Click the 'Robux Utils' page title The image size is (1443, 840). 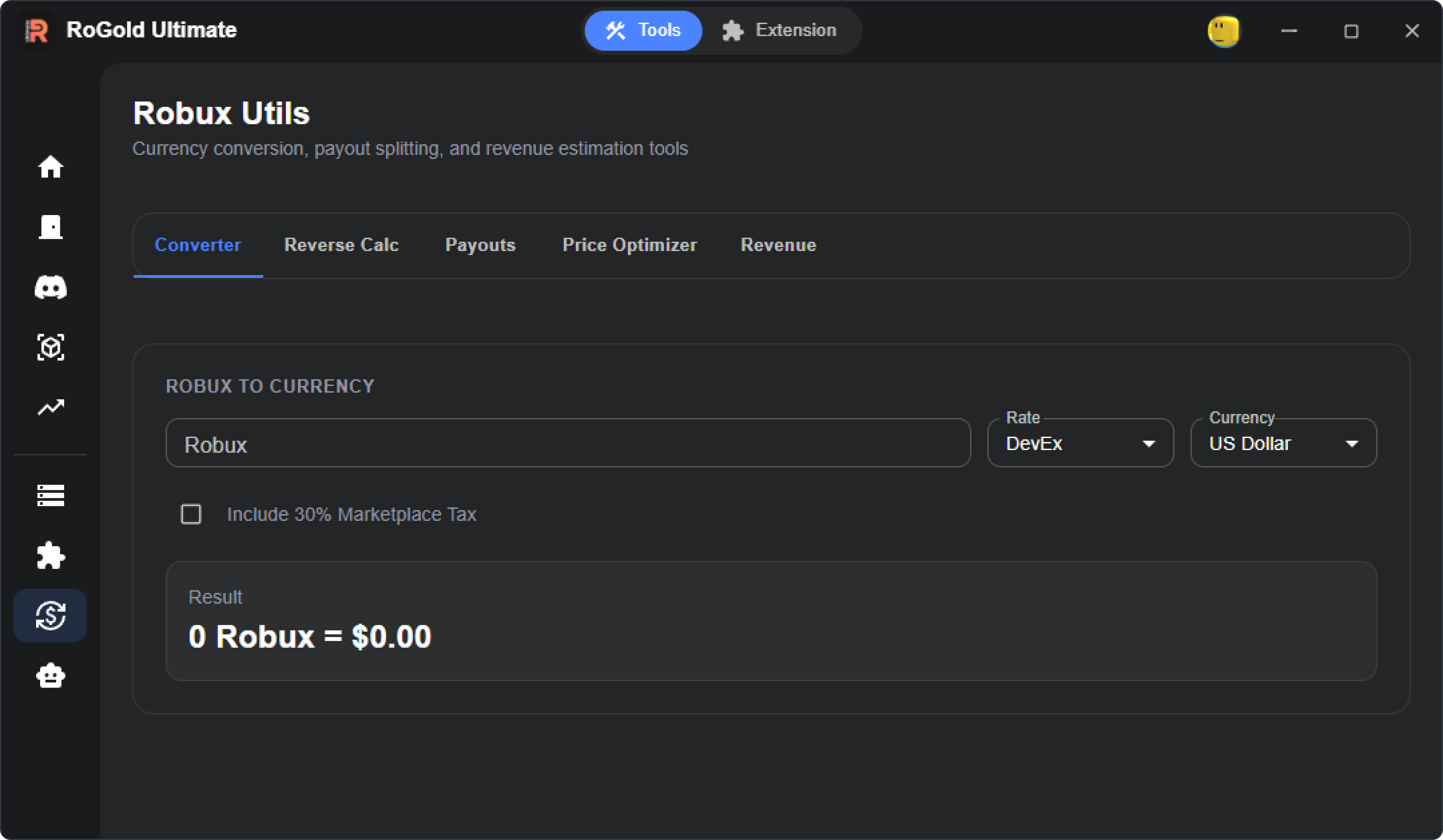[x=221, y=113]
